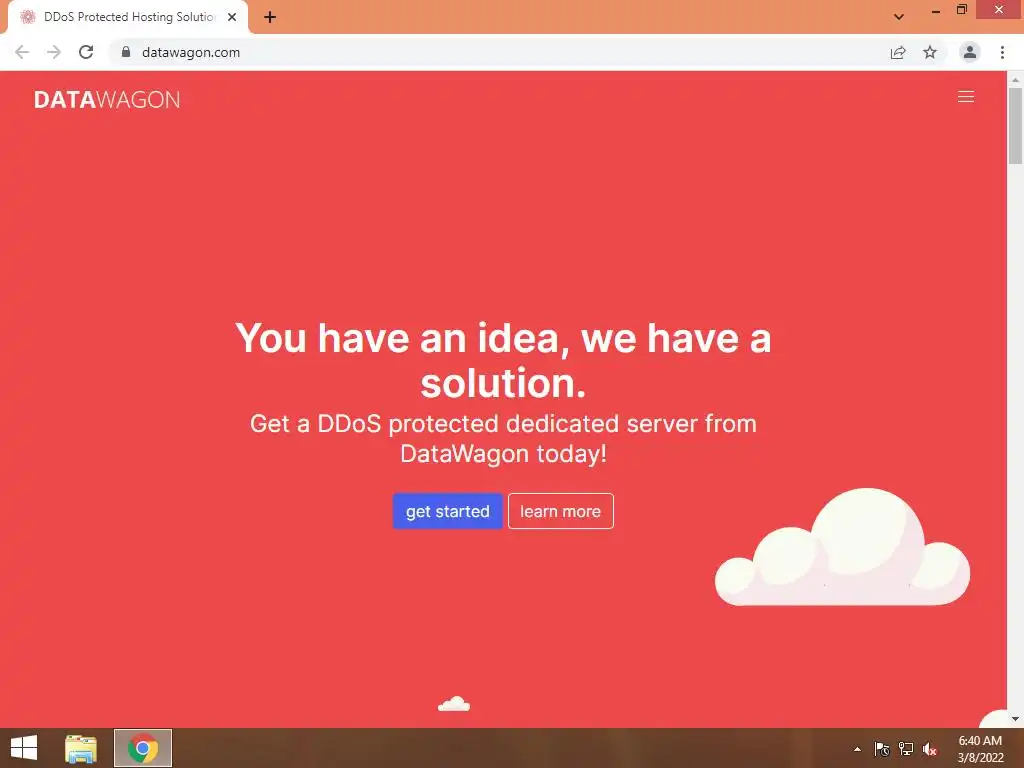Open a new tab with the plus button

click(270, 17)
